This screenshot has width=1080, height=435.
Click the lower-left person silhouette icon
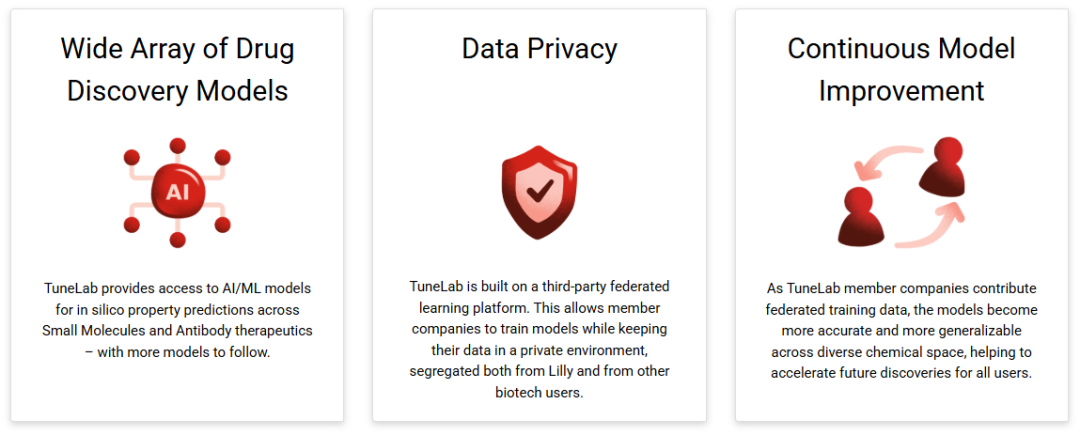(861, 218)
